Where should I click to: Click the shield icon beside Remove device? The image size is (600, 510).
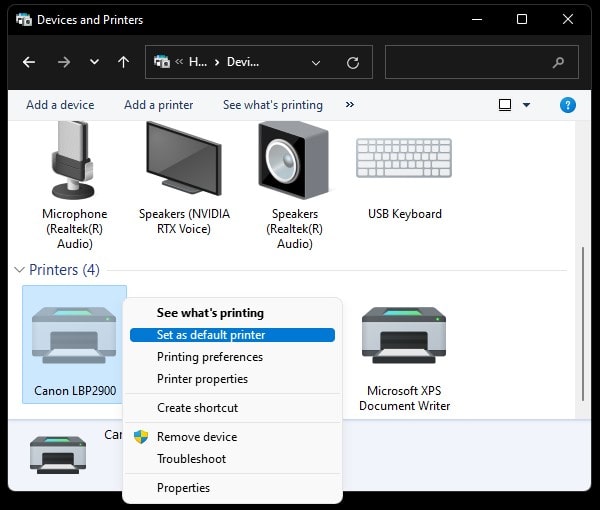pyautogui.click(x=141, y=437)
